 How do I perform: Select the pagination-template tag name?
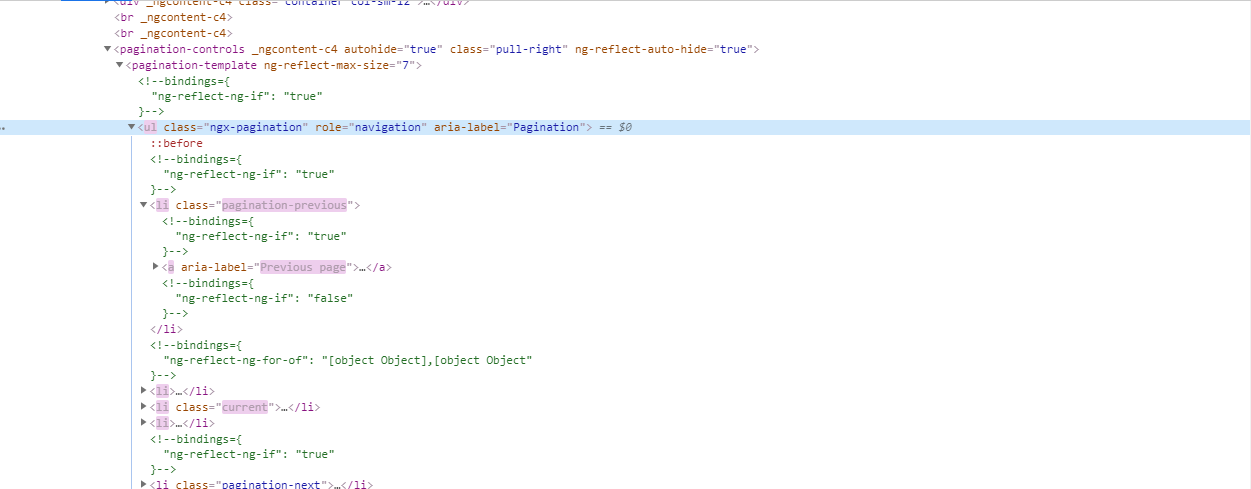(x=195, y=65)
